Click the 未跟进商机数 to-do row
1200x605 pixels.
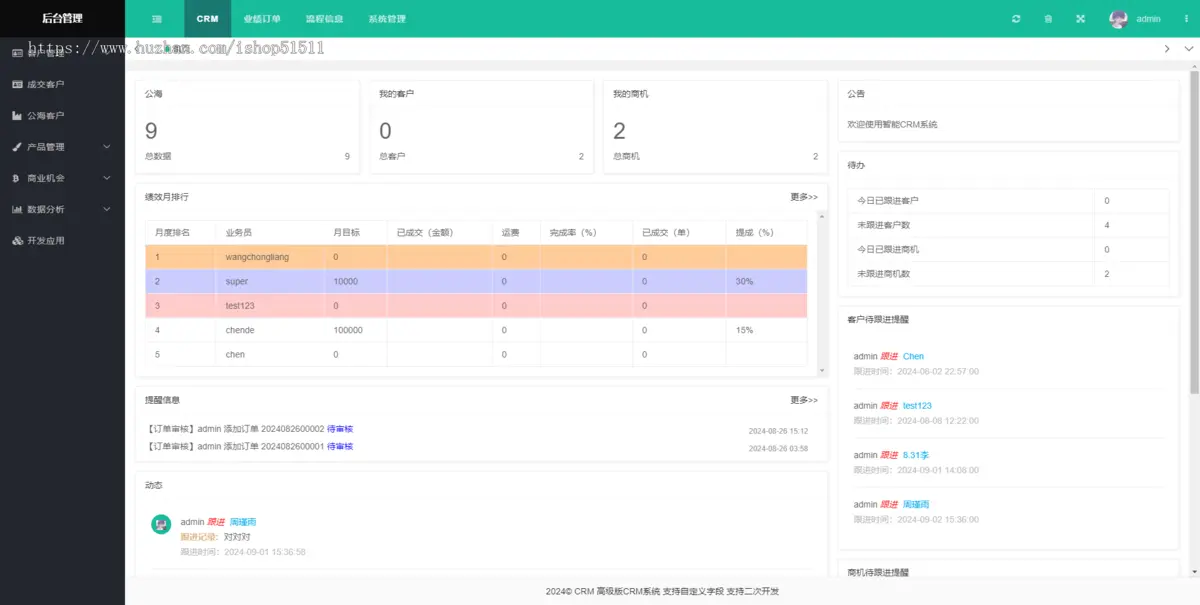(1008, 274)
